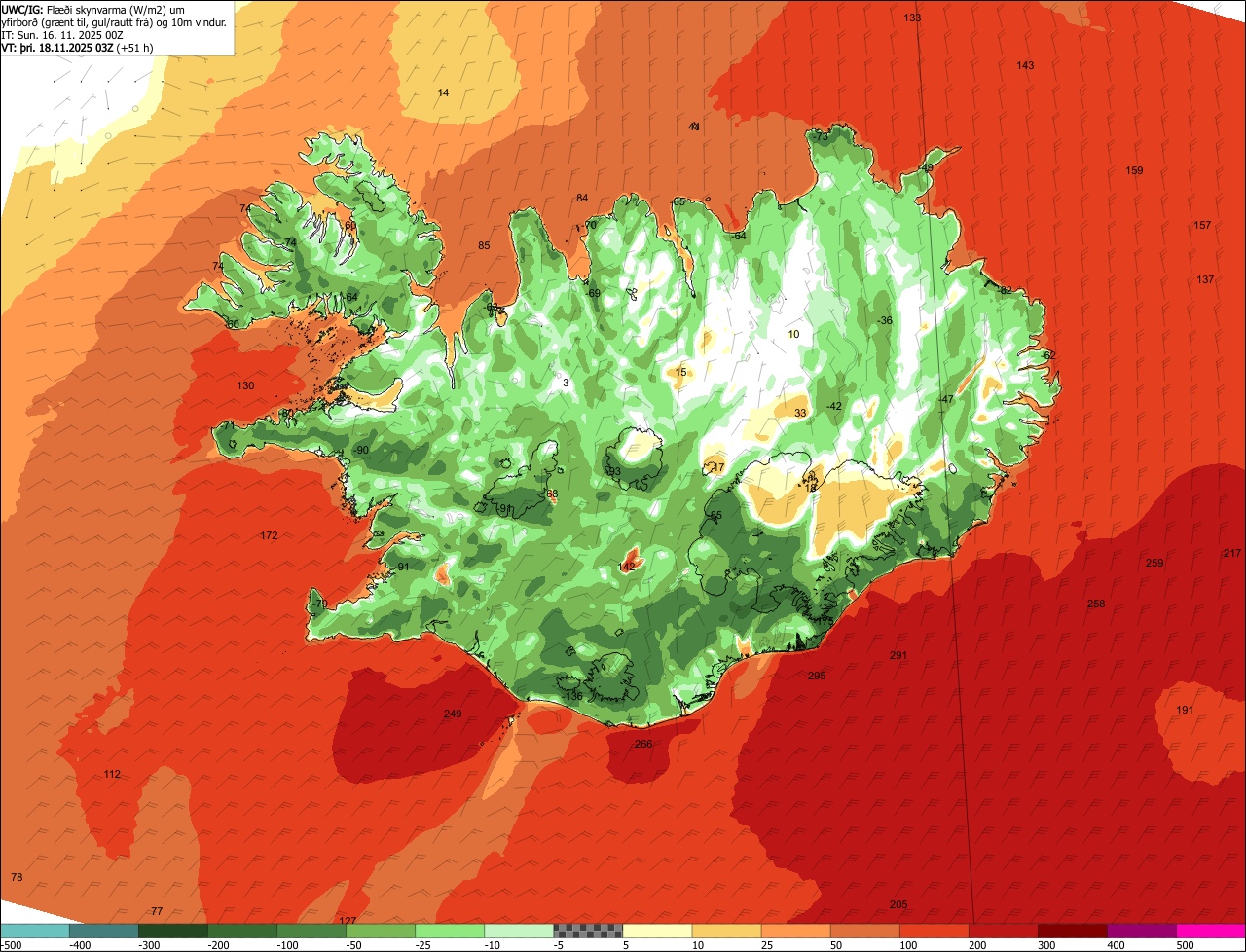
Task: Select the checkered legend swatch between -5 and 5
Action: click(x=588, y=931)
